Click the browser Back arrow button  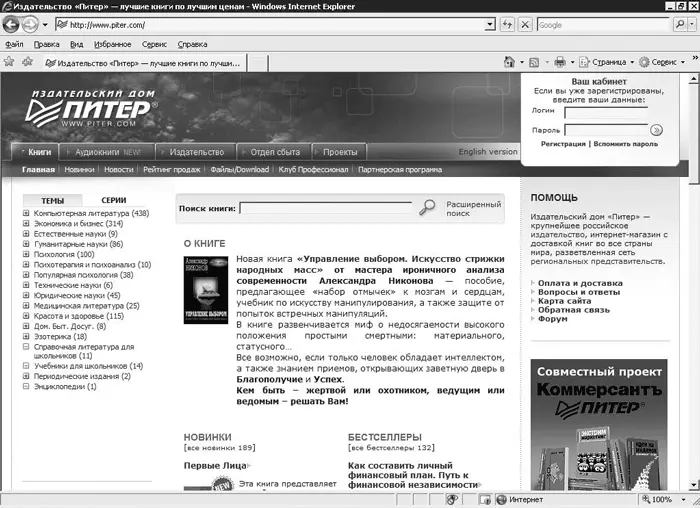[11, 25]
